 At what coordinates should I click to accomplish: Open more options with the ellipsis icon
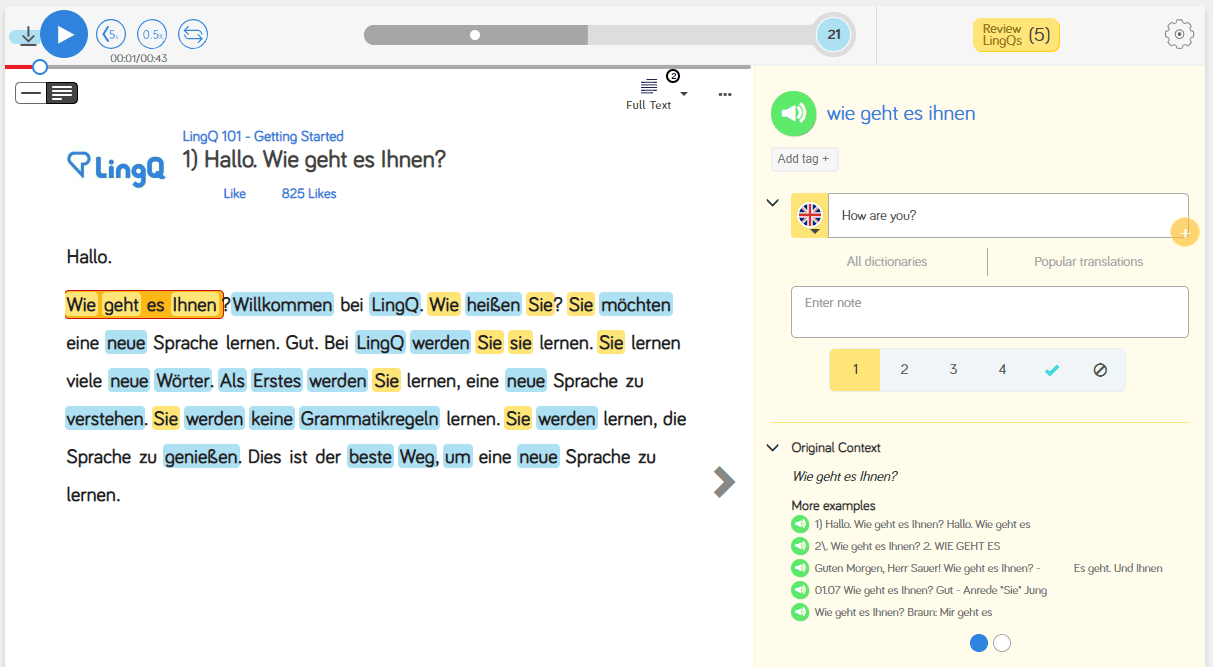pyautogui.click(x=724, y=93)
